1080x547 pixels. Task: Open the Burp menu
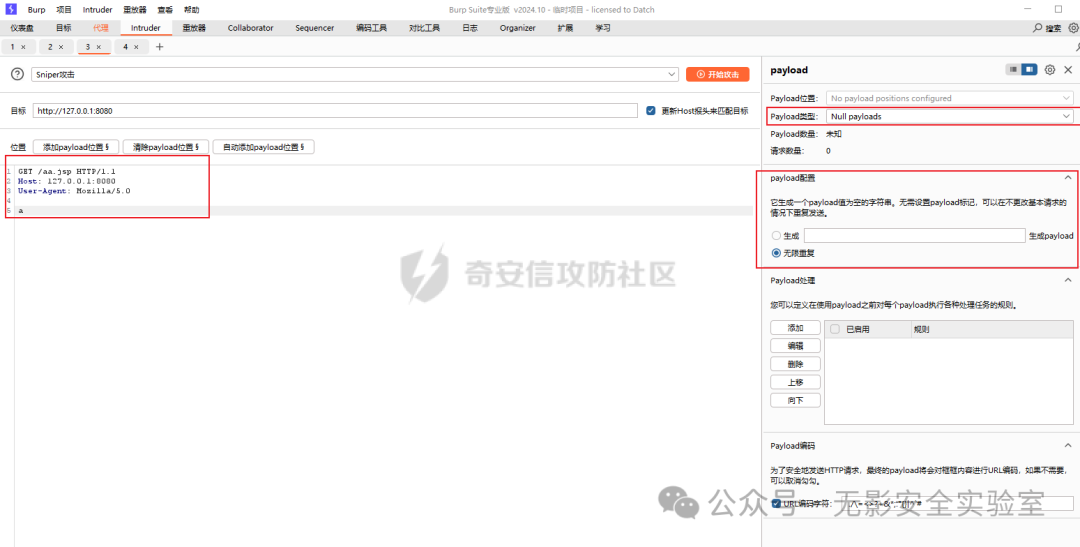(37, 10)
